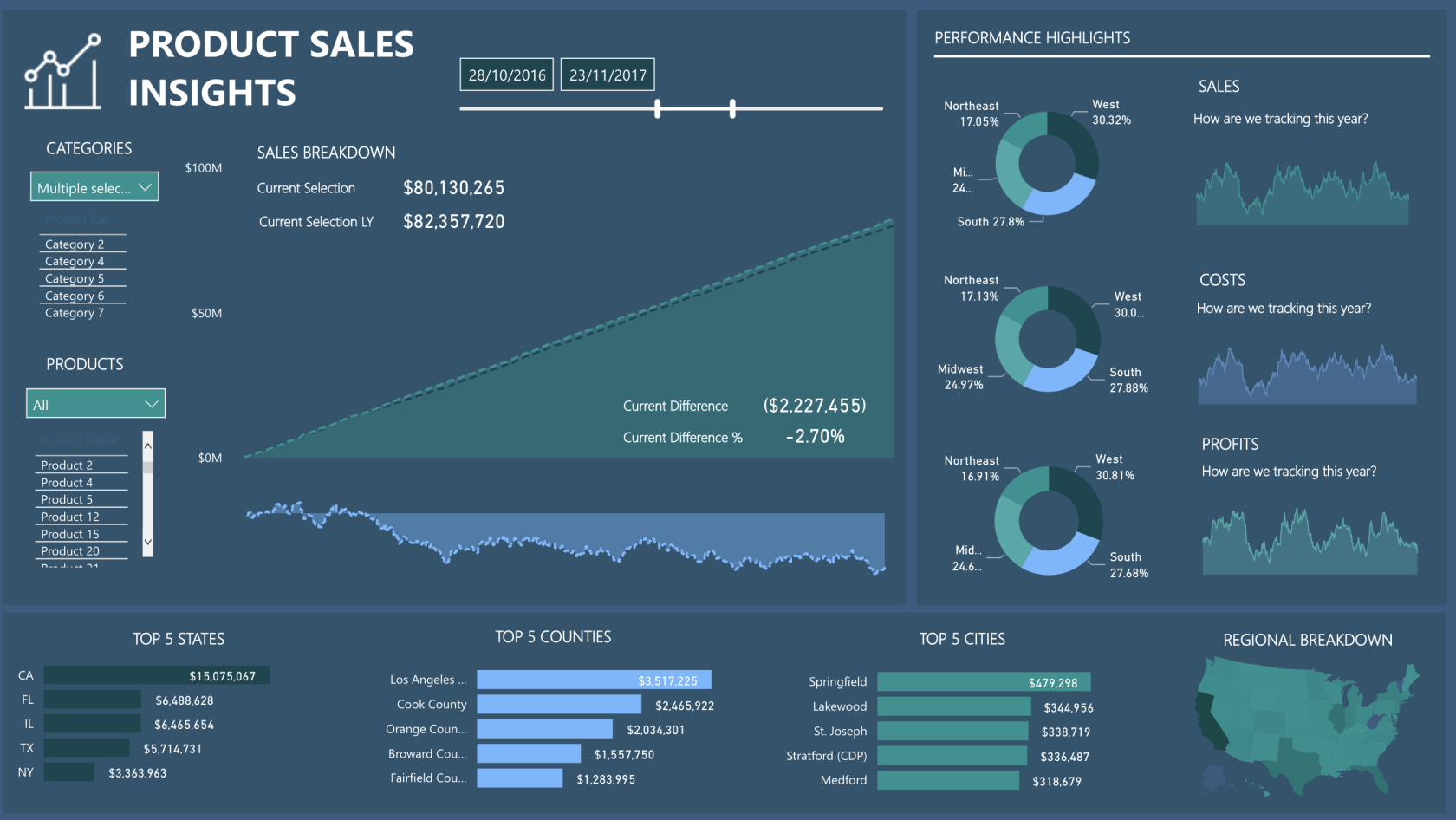Click the Profits tracking sparkline chart

[1310, 542]
